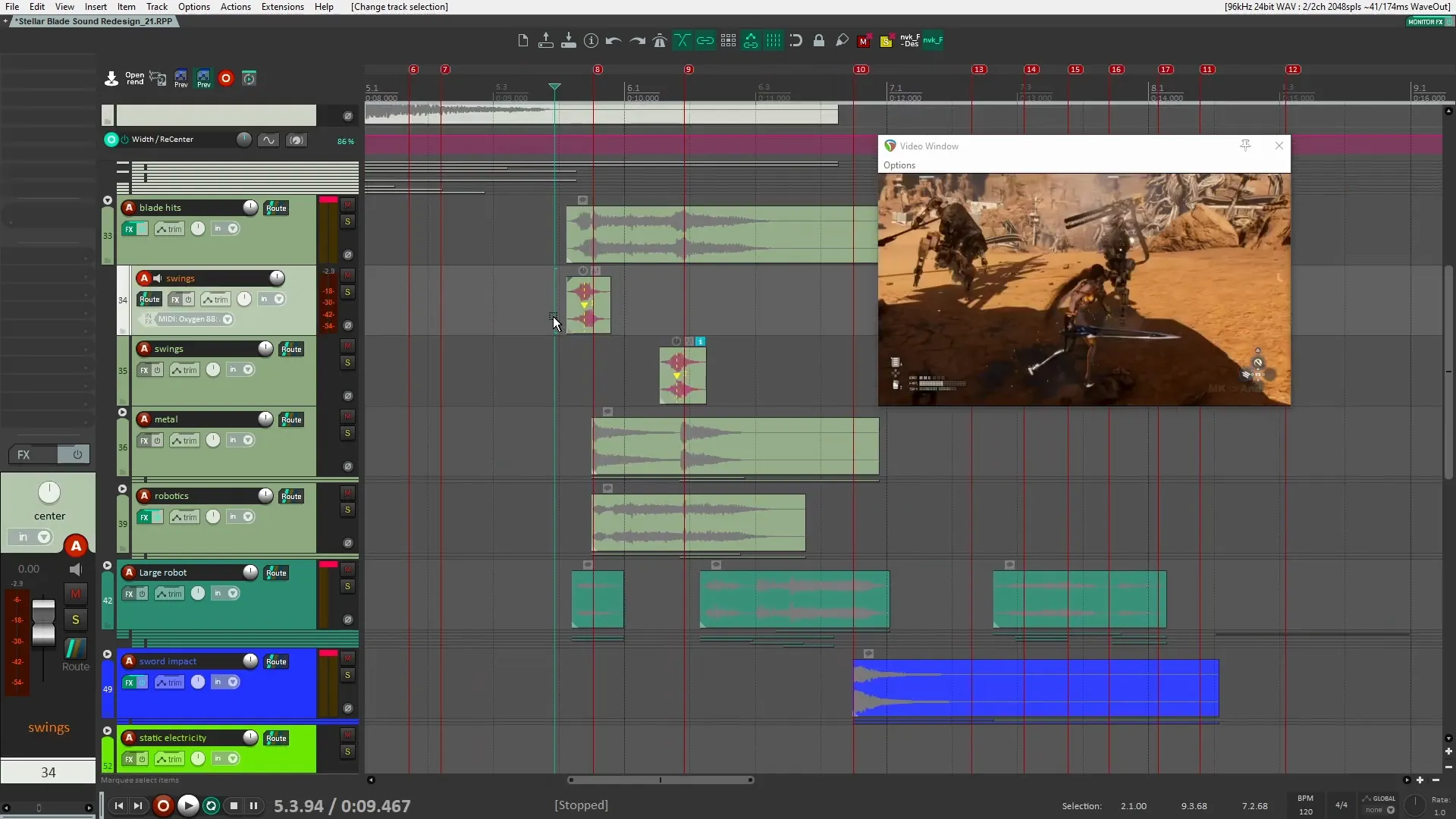Click the metronome toolbar icon
The width and height of the screenshot is (1456, 819).
(x=660, y=41)
